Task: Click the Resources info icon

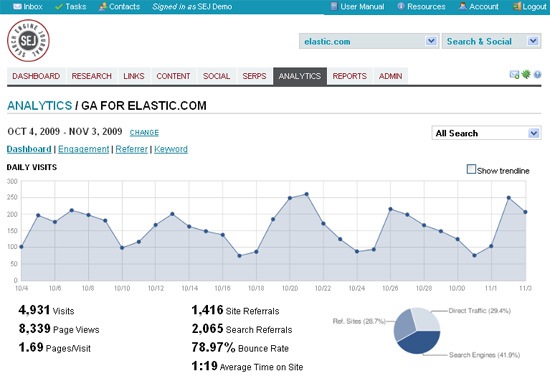Action: coord(401,6)
